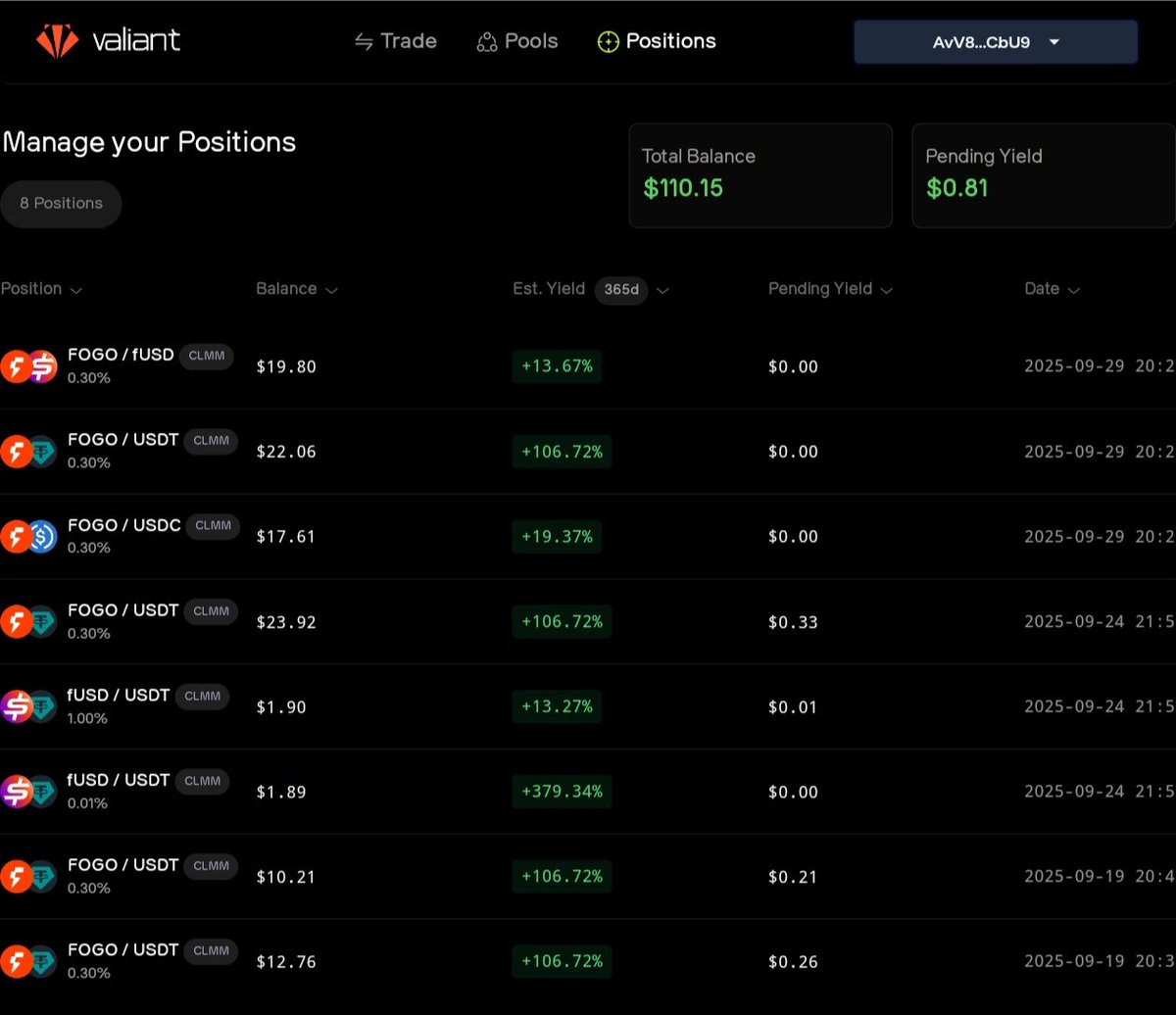This screenshot has height=1015, width=1176.
Task: Sort by the Date column header
Action: point(1052,289)
